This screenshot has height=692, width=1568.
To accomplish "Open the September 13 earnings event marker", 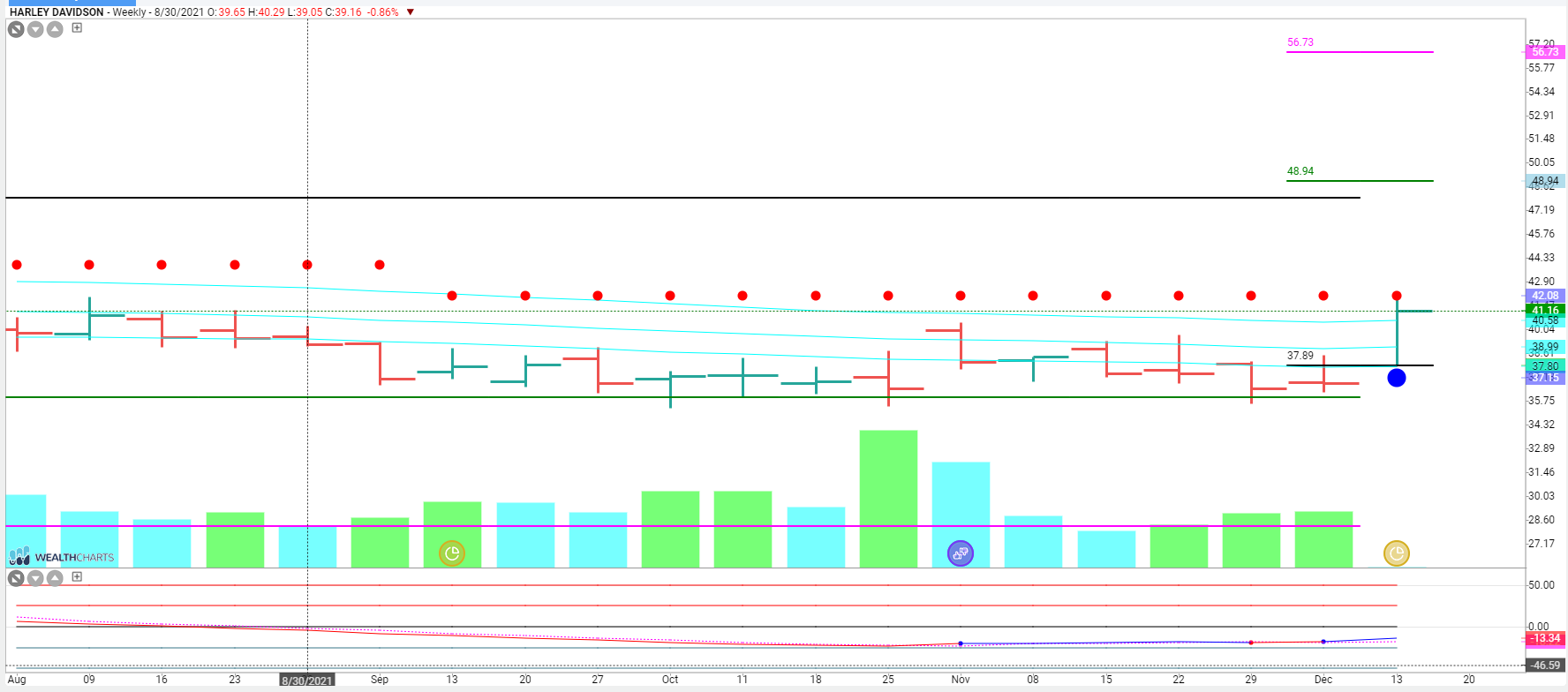I will click(452, 553).
